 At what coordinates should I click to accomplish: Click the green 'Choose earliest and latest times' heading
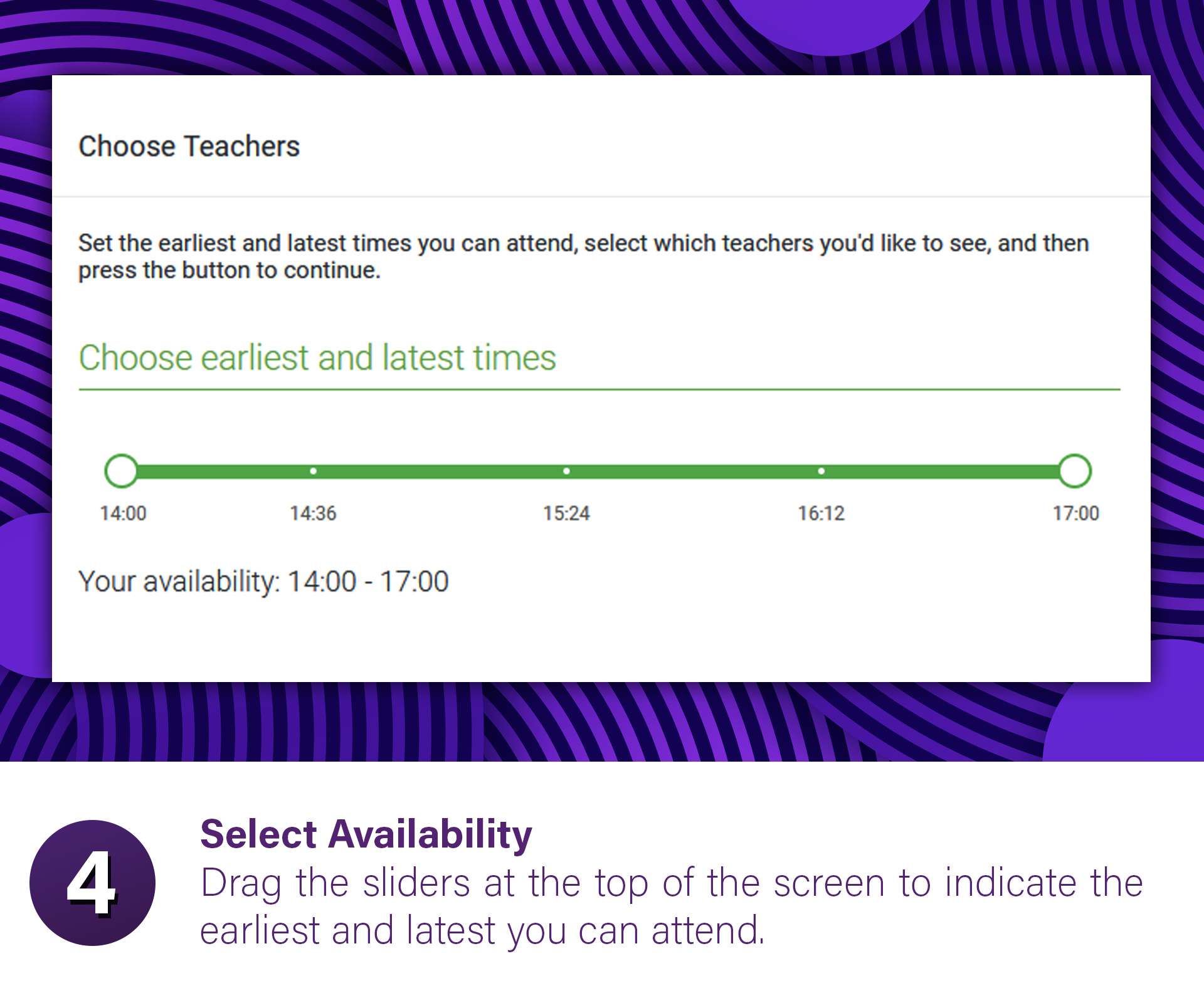coord(317,358)
